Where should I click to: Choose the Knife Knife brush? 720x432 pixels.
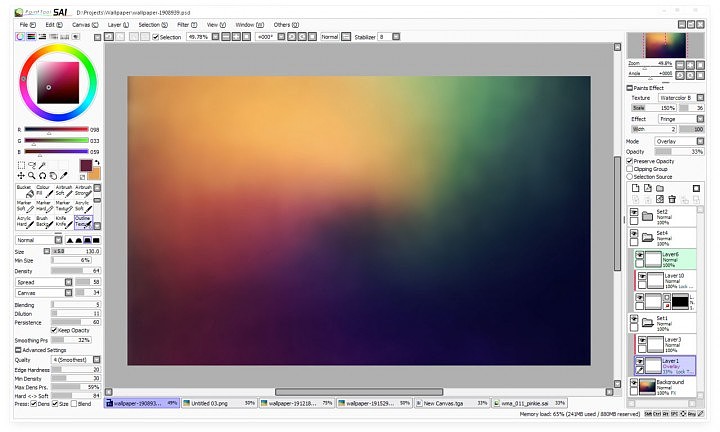click(x=63, y=221)
